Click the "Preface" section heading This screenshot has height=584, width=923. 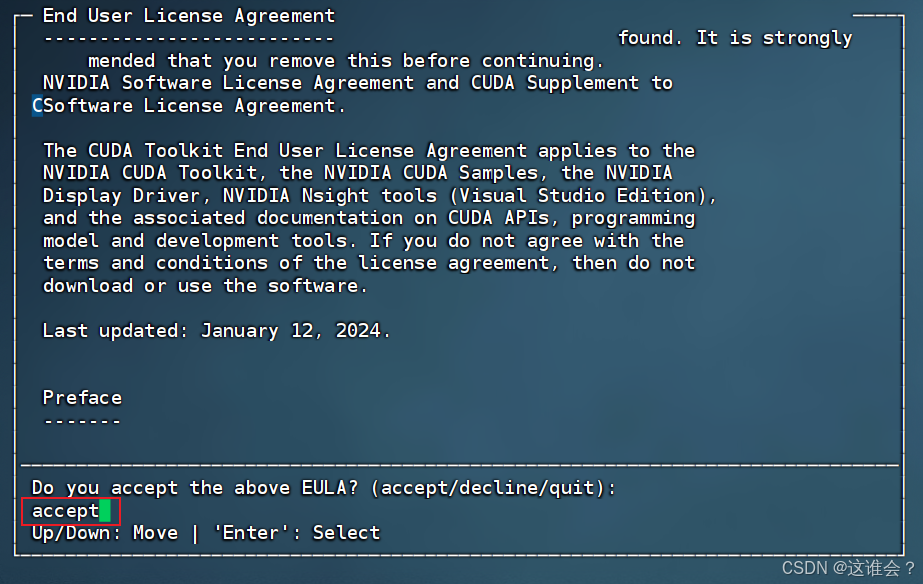(x=82, y=398)
